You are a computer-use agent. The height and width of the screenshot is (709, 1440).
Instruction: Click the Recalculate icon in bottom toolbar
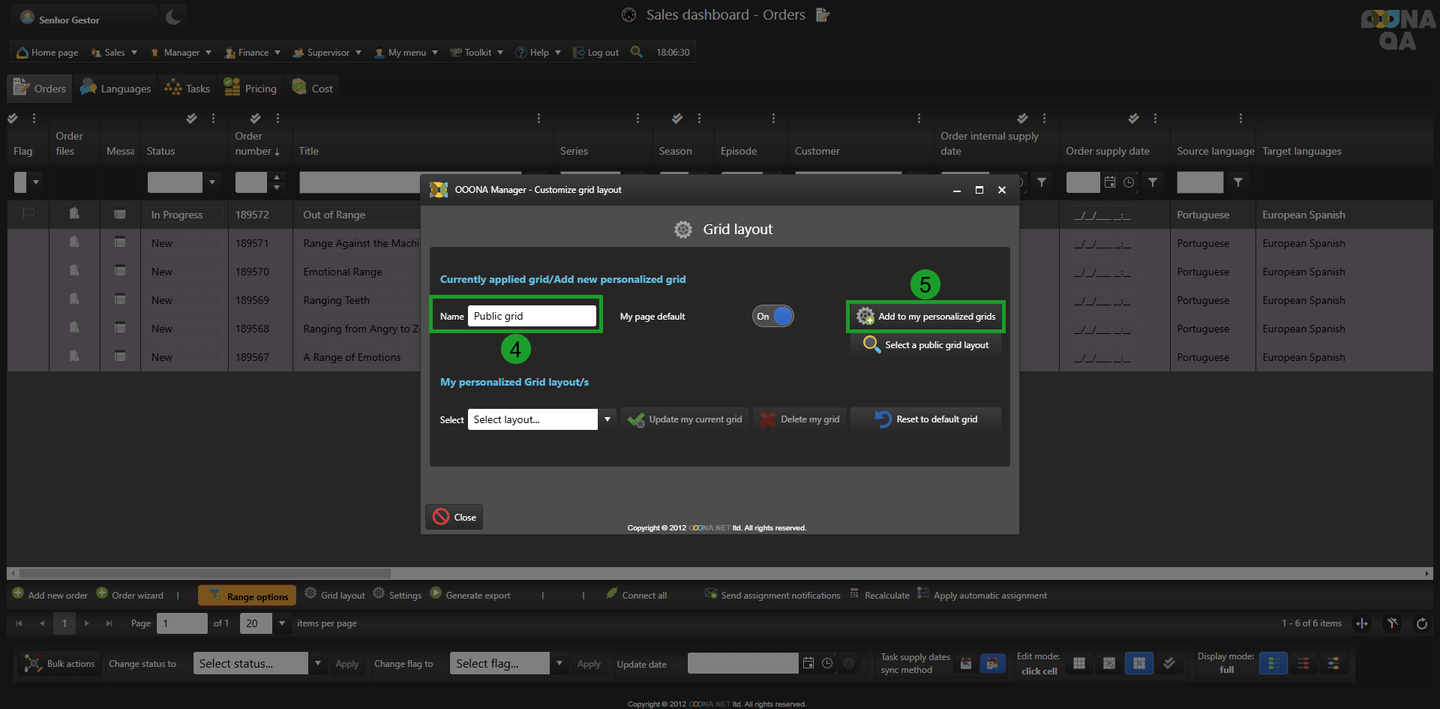tap(855, 594)
